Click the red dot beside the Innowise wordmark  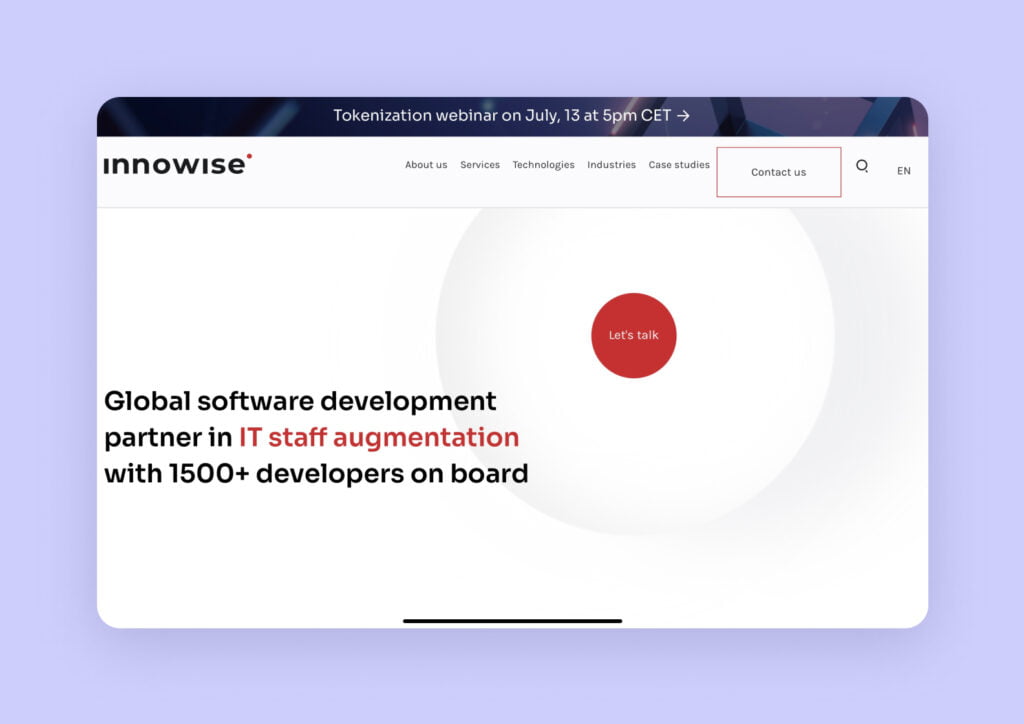coord(249,157)
